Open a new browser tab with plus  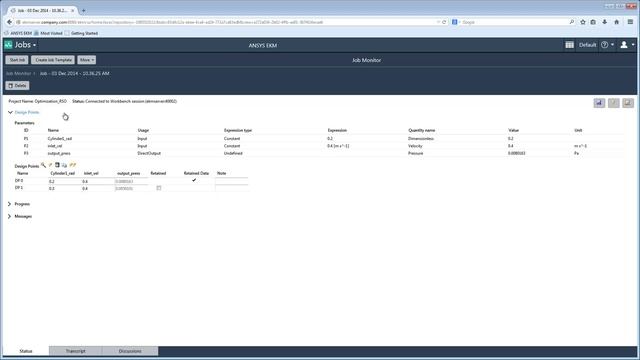point(83,10)
